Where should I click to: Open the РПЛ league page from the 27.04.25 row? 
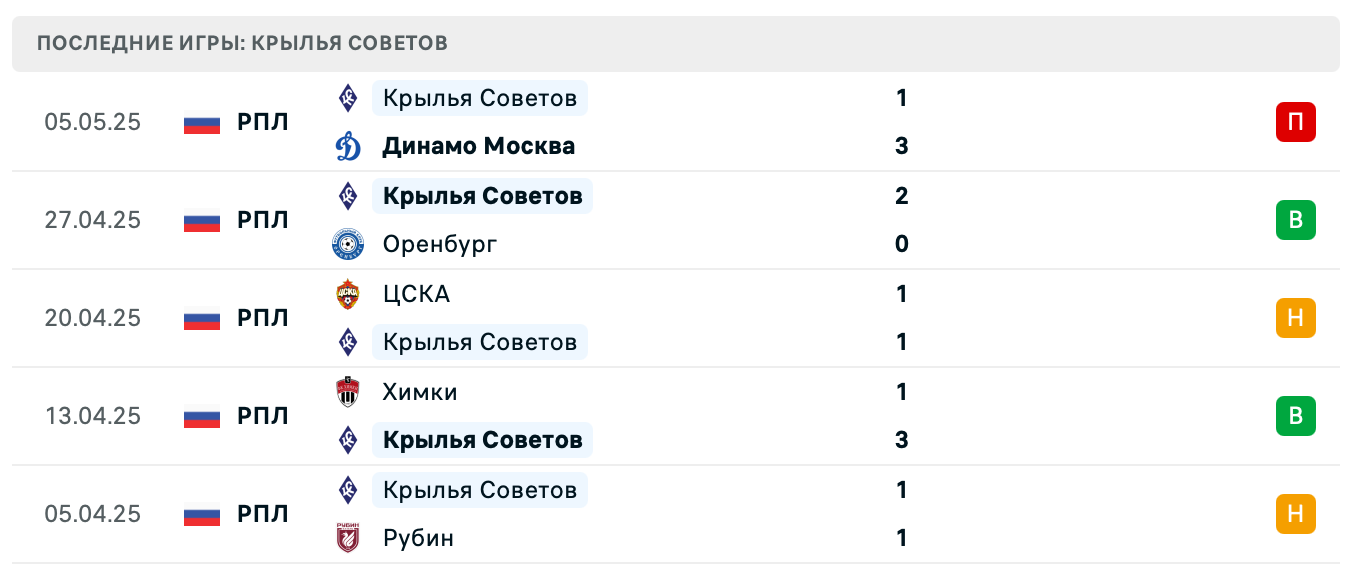pos(263,220)
